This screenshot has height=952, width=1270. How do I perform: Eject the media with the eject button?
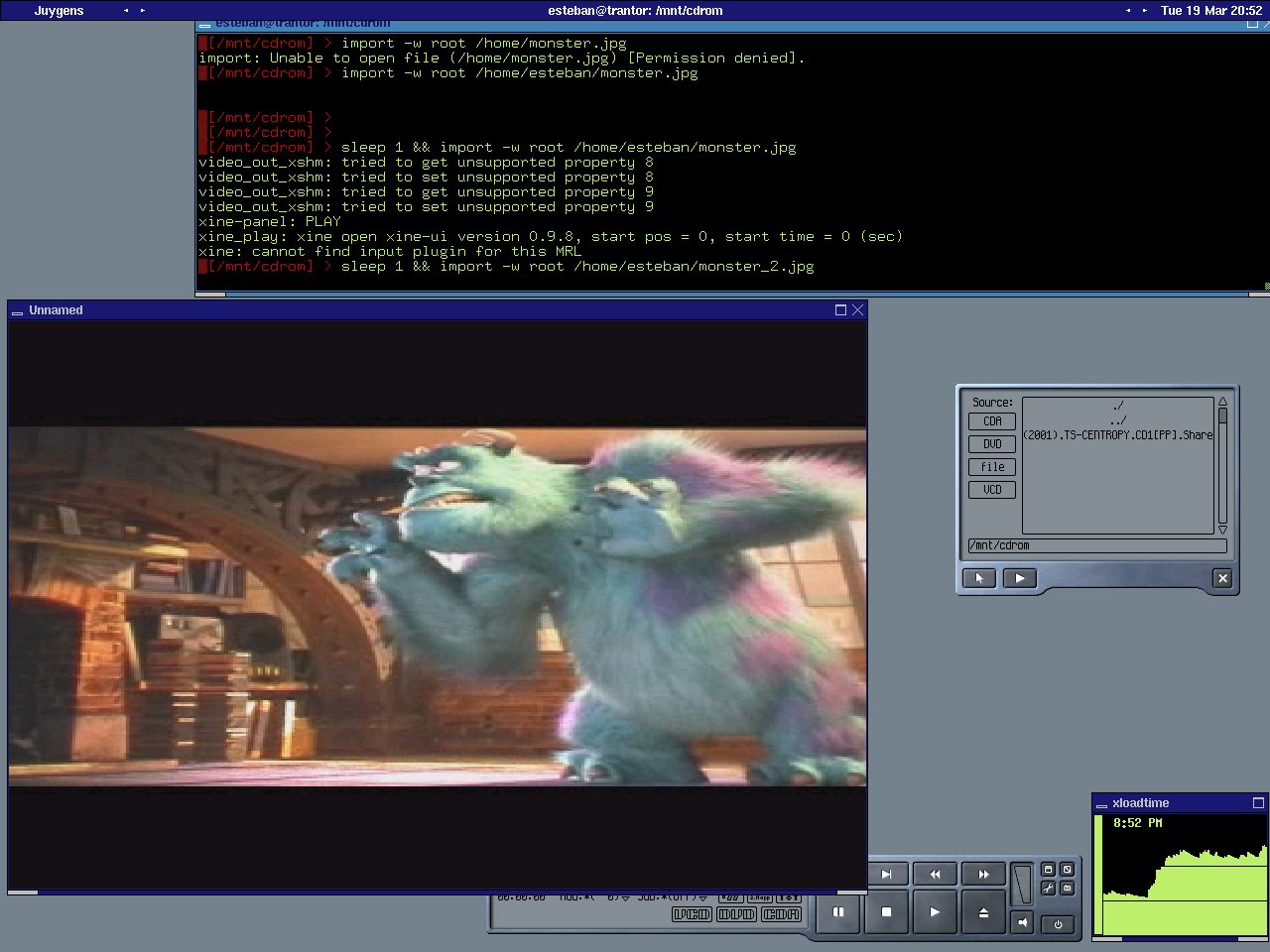tap(983, 912)
